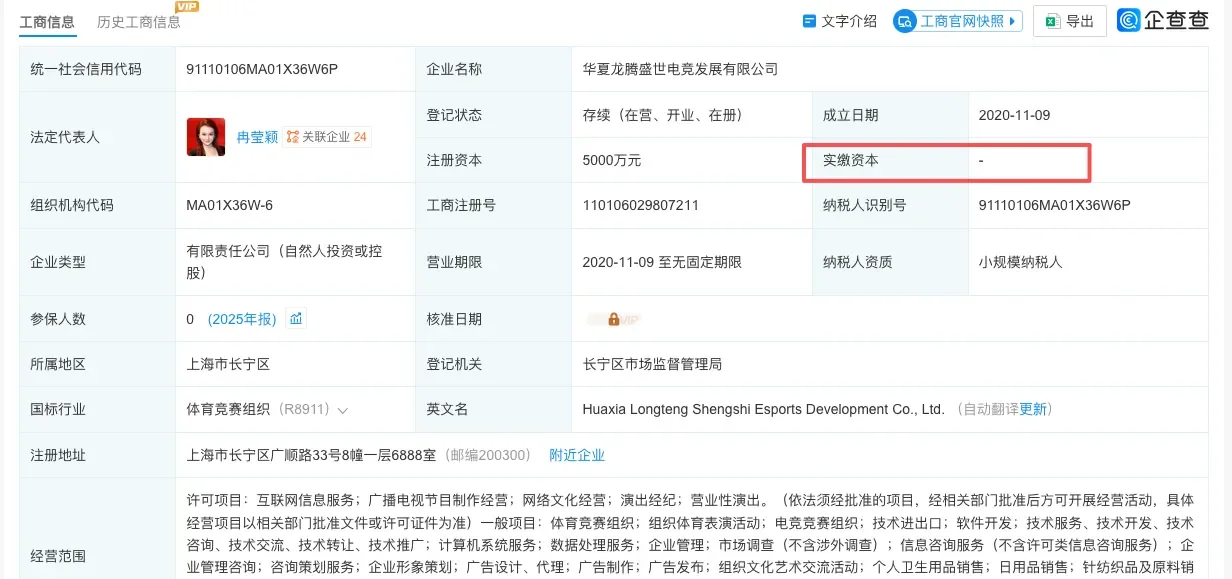Viewport: 1232px width, 579px height.
Task: Click the registered capital value 5000万元
Action: click(x=612, y=160)
